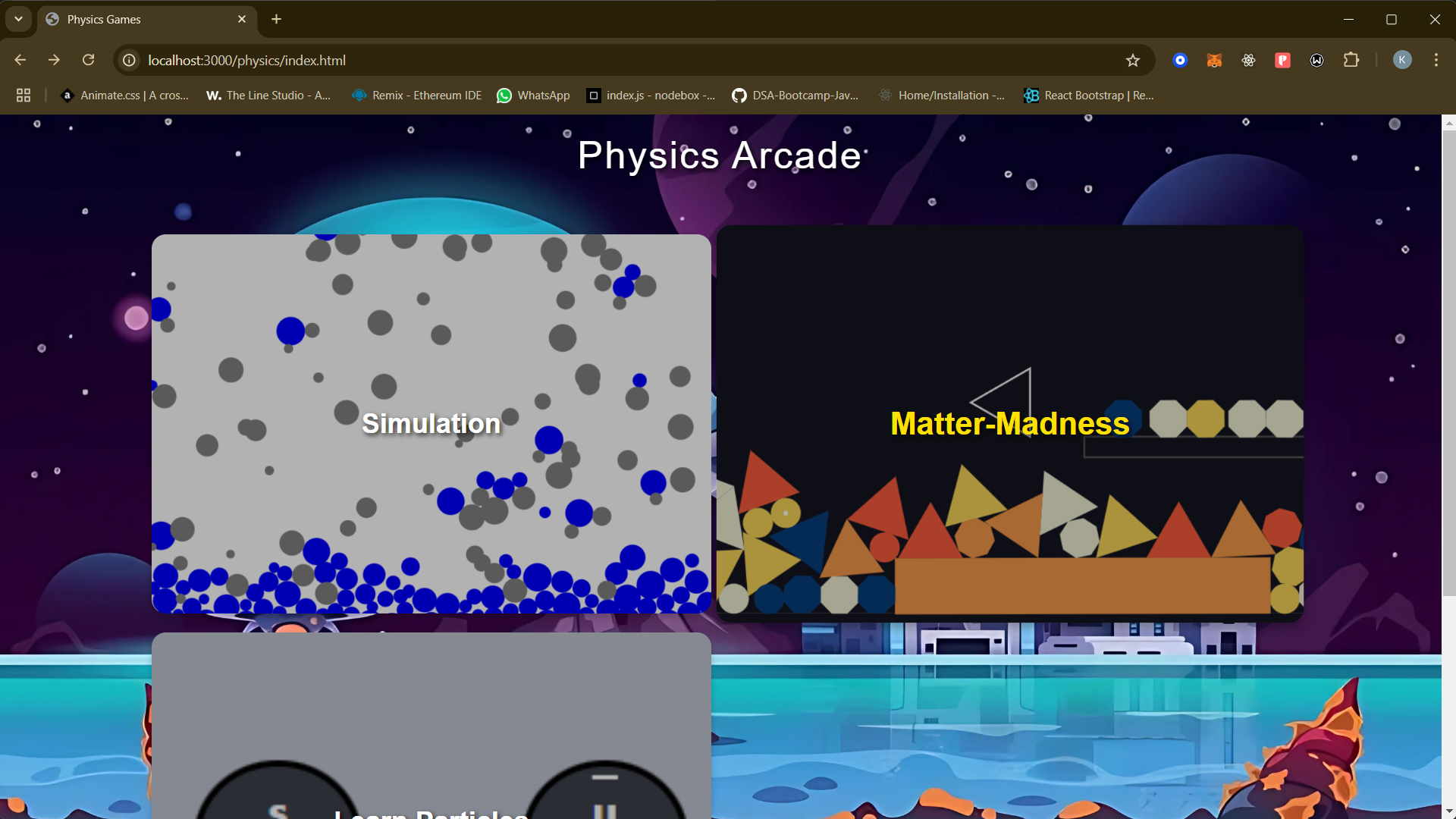Reload the Physics Games page
The width and height of the screenshot is (1456, 819).
coord(89,60)
